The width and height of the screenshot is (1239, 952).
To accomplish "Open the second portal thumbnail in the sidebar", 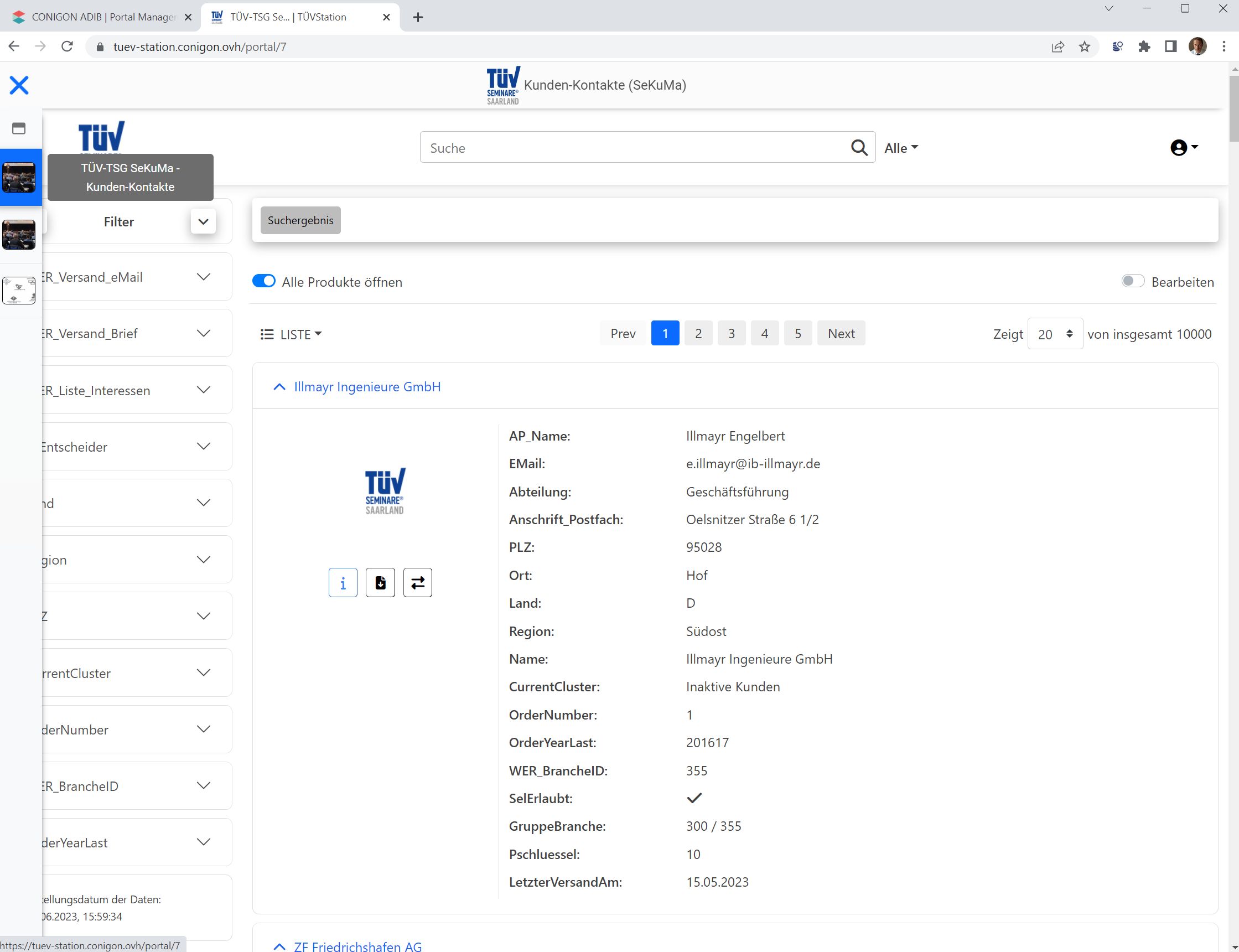I will (19, 234).
